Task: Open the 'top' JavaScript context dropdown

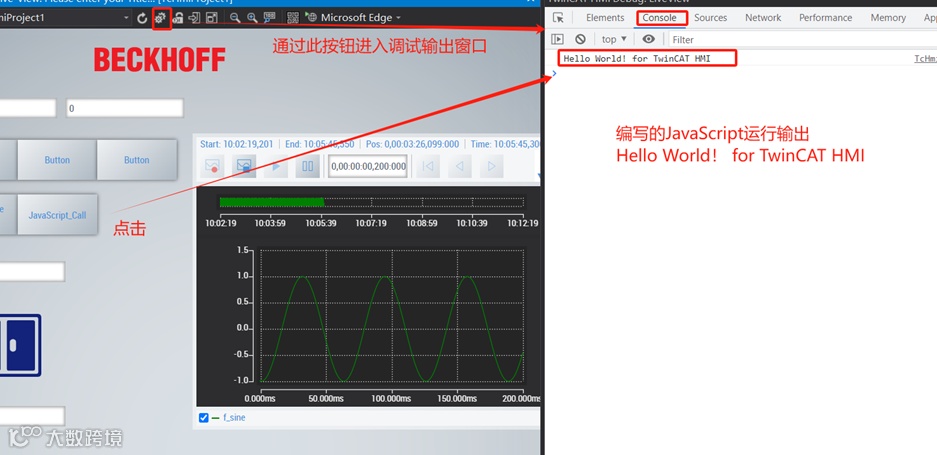Action: click(614, 39)
